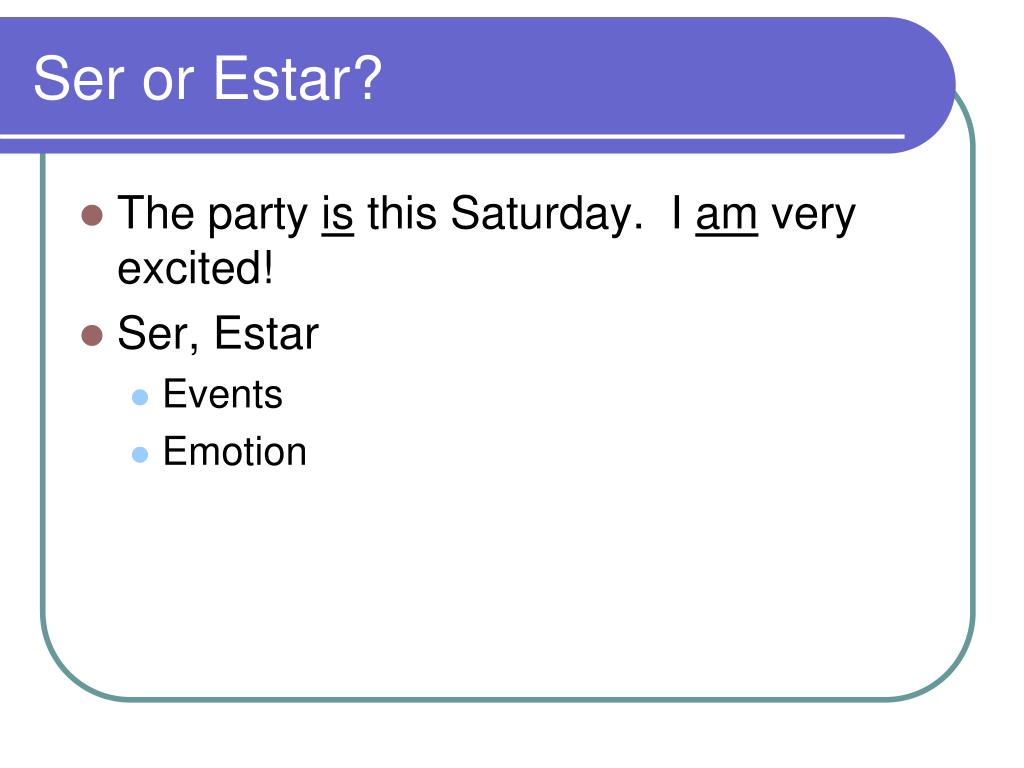This screenshot has height=768, width=1024.
Task: Click the word 'The' starting the first bullet
Action: click(156, 214)
